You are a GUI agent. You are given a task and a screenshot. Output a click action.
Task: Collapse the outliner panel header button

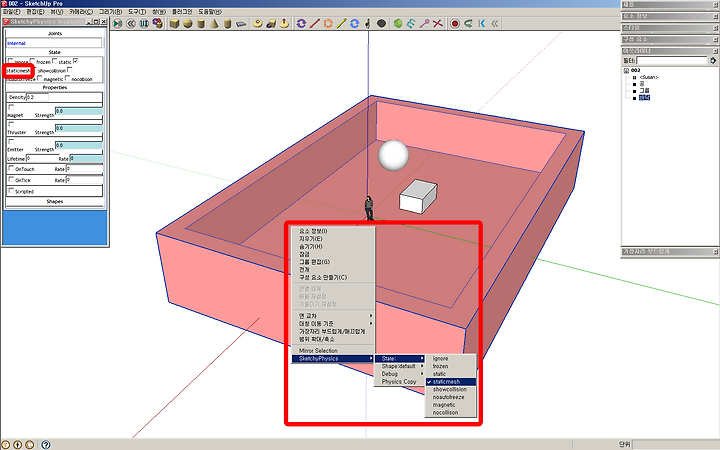(x=715, y=51)
